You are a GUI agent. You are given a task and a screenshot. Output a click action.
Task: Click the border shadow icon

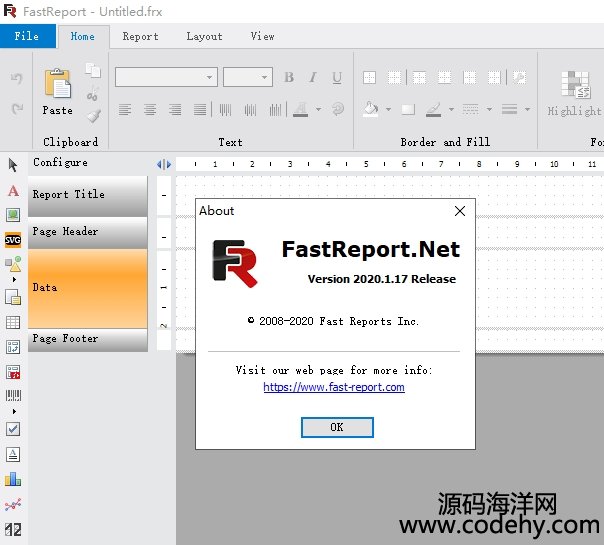pos(408,110)
